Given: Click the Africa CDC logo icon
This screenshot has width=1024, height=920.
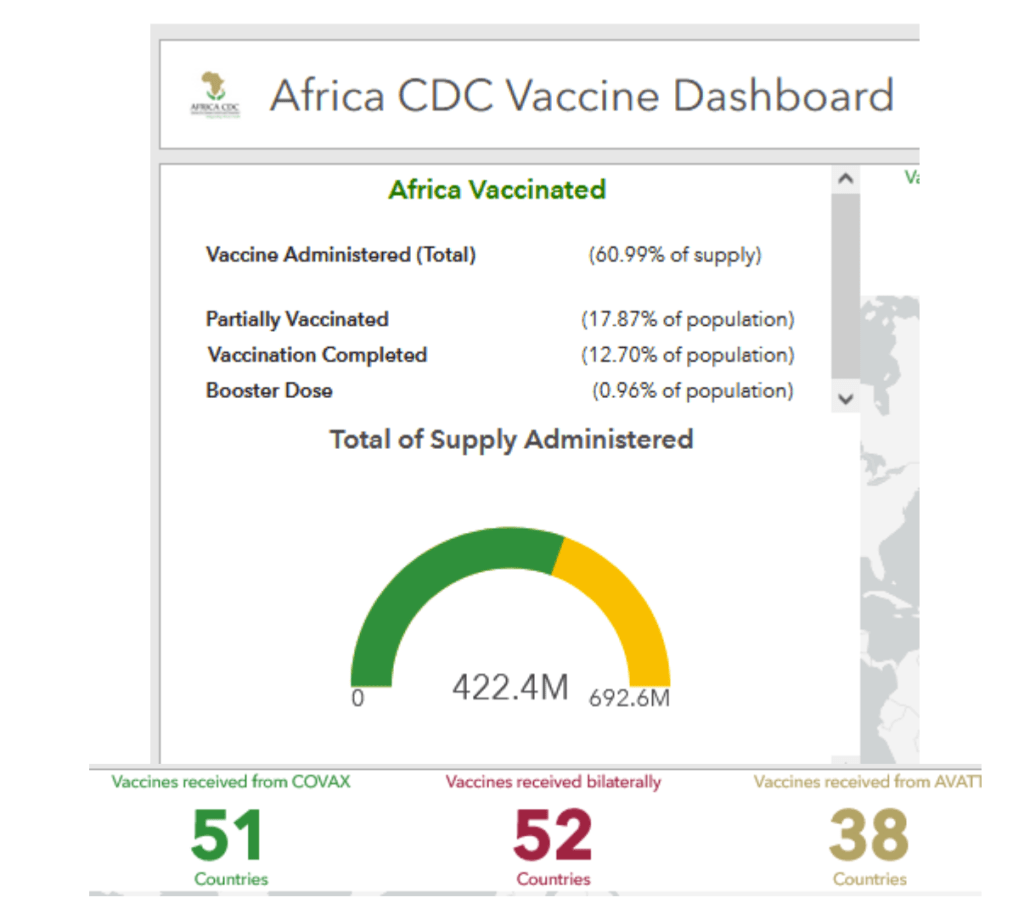Looking at the screenshot, I should (215, 95).
